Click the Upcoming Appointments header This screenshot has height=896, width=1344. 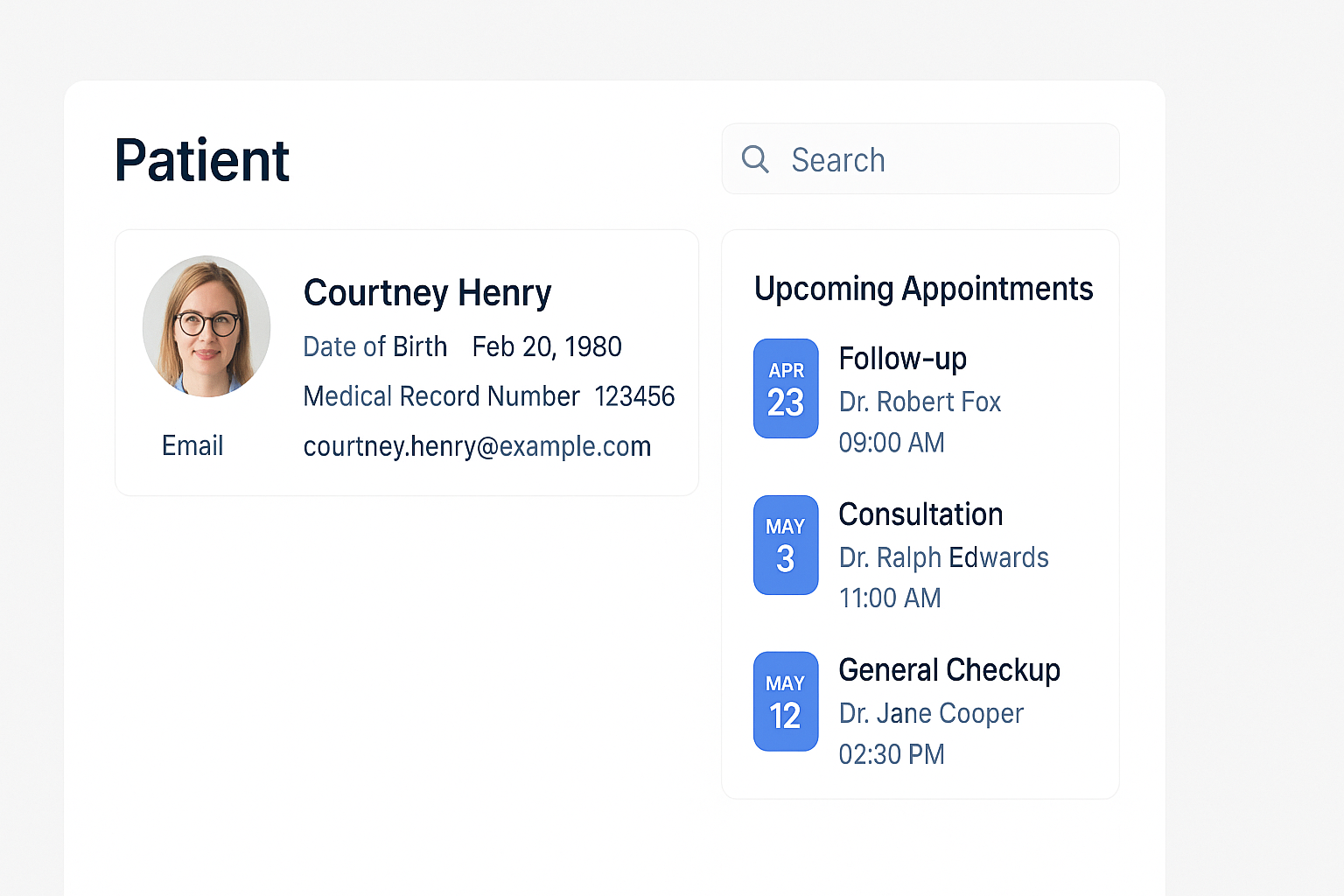point(924,289)
